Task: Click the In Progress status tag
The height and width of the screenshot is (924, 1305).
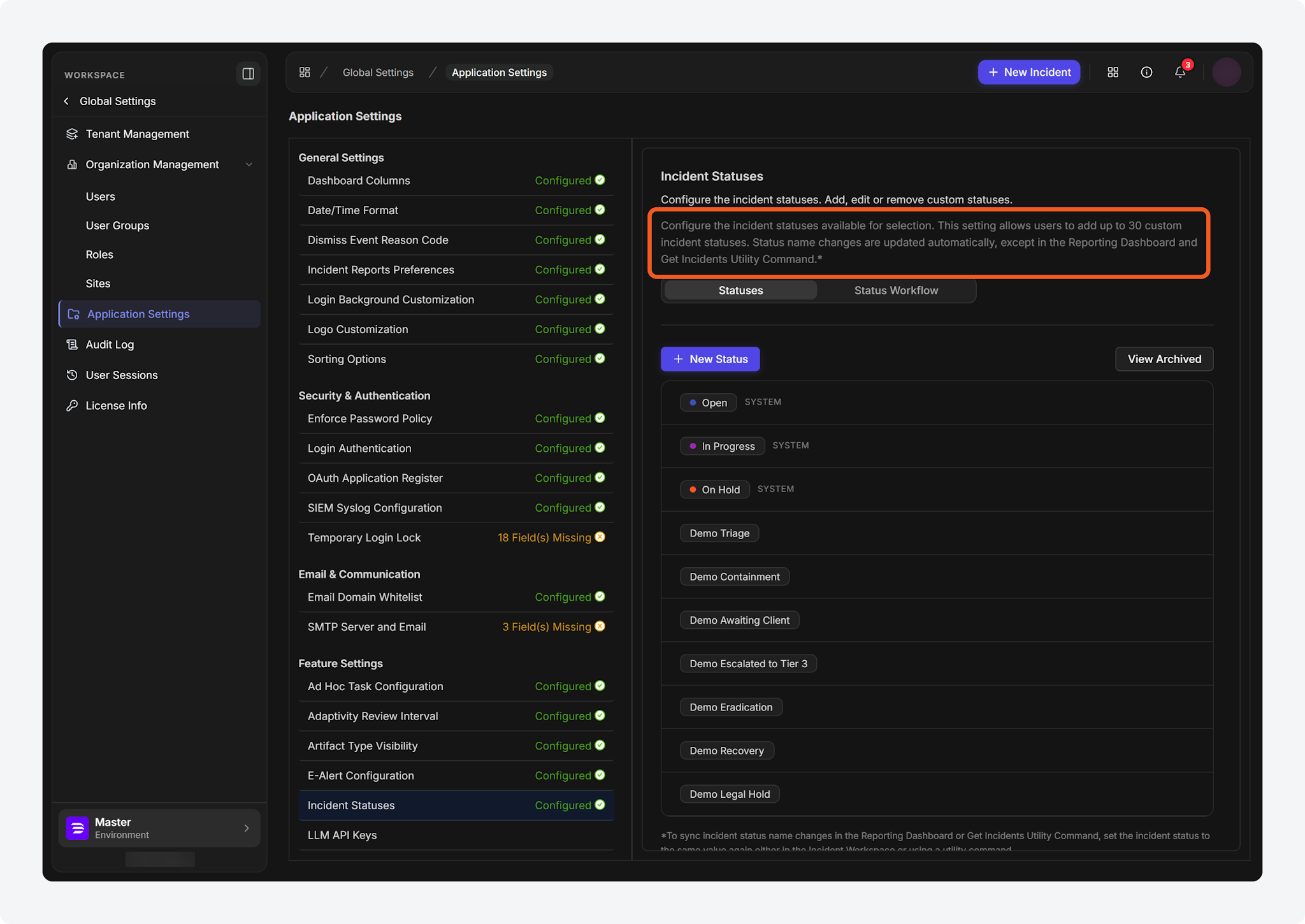Action: pos(722,446)
